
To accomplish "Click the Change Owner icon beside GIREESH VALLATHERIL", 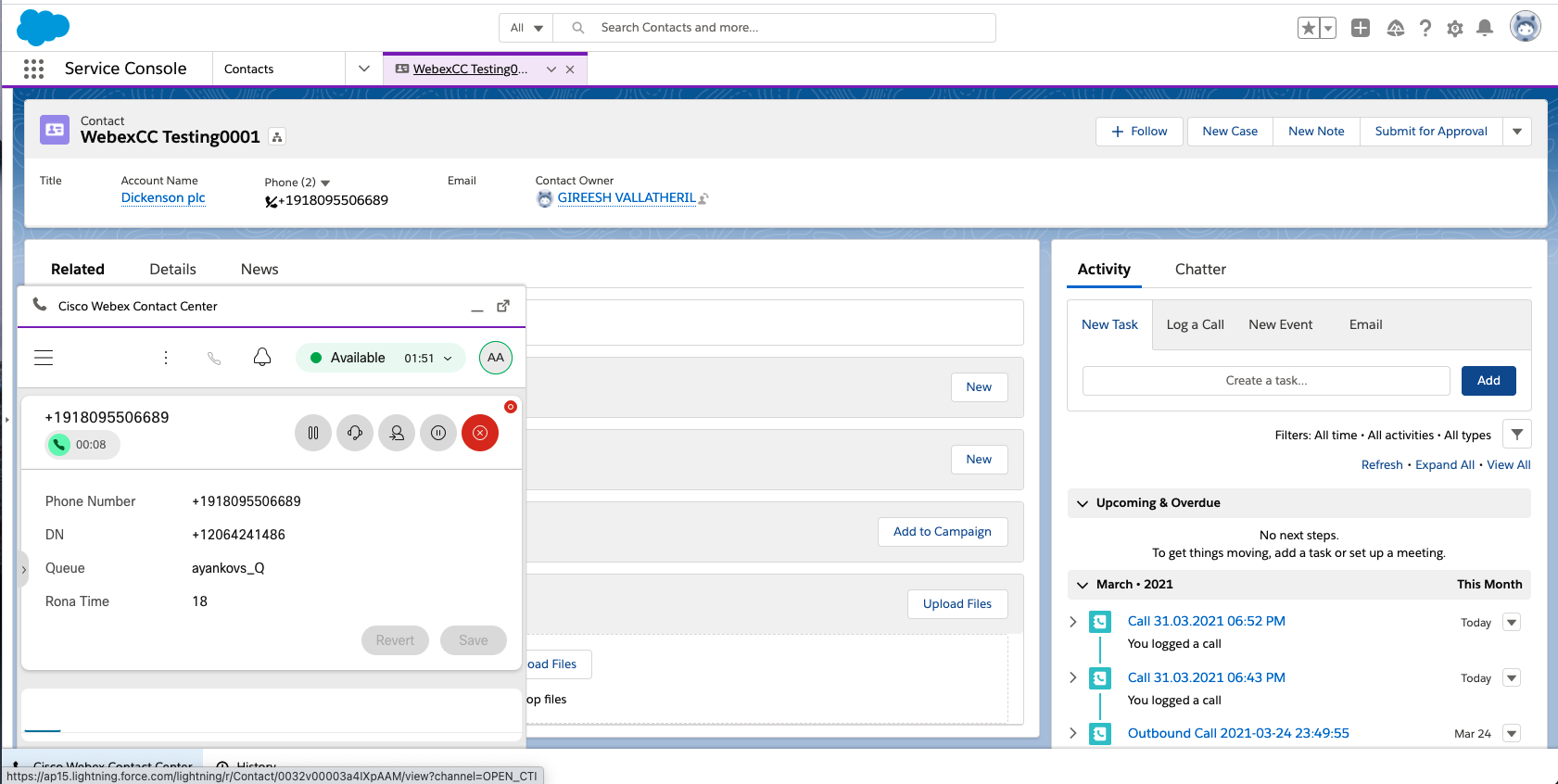I will click(x=703, y=198).
